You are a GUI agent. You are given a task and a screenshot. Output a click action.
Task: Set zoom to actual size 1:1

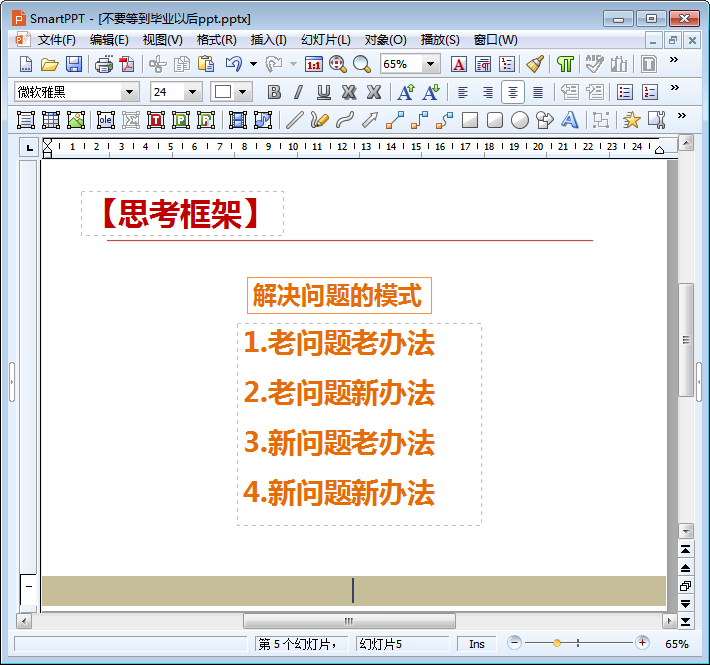[x=314, y=64]
